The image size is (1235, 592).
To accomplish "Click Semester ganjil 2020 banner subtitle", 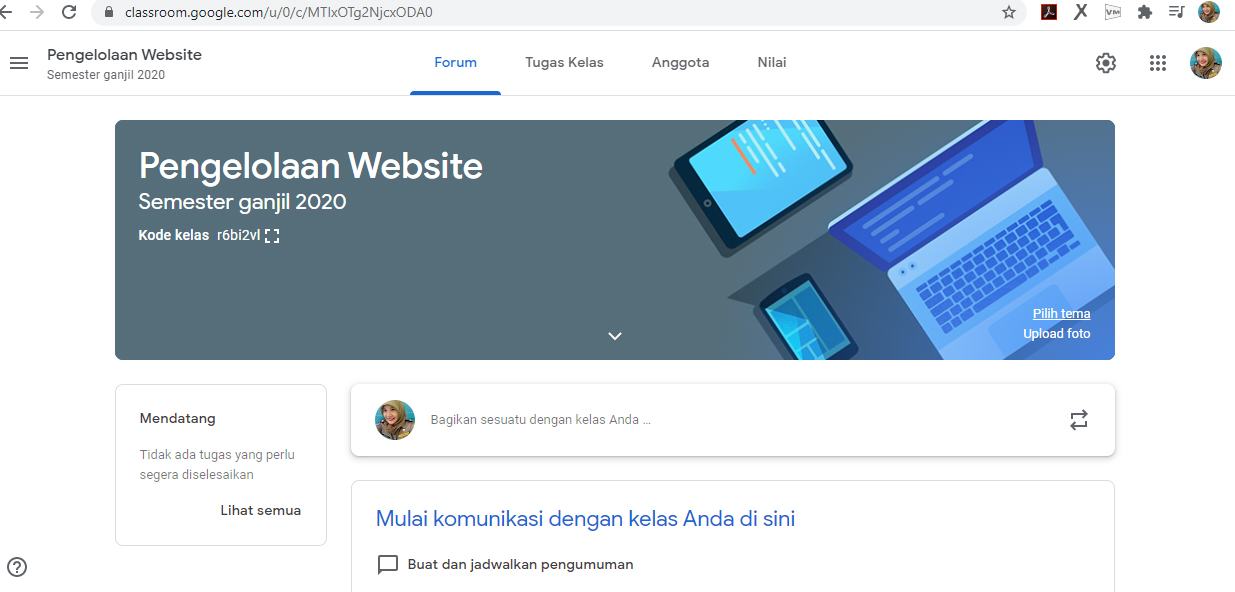I will (242, 203).
